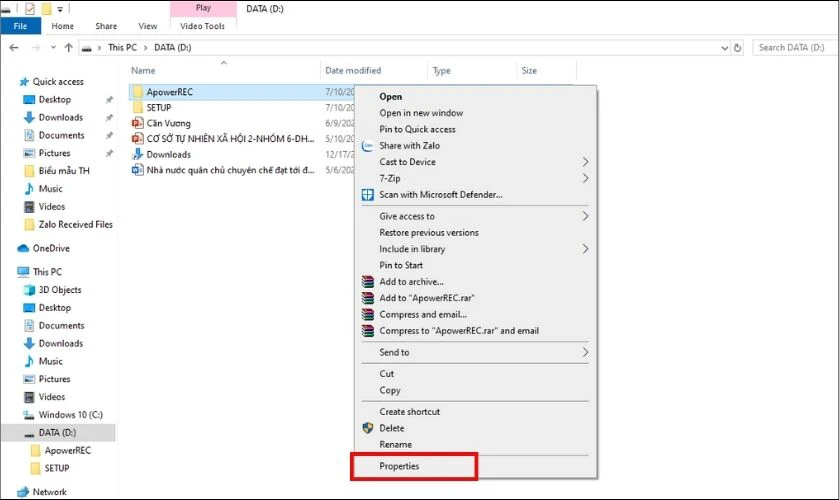Click the Zalo icon beside Share with Zalo

click(368, 146)
